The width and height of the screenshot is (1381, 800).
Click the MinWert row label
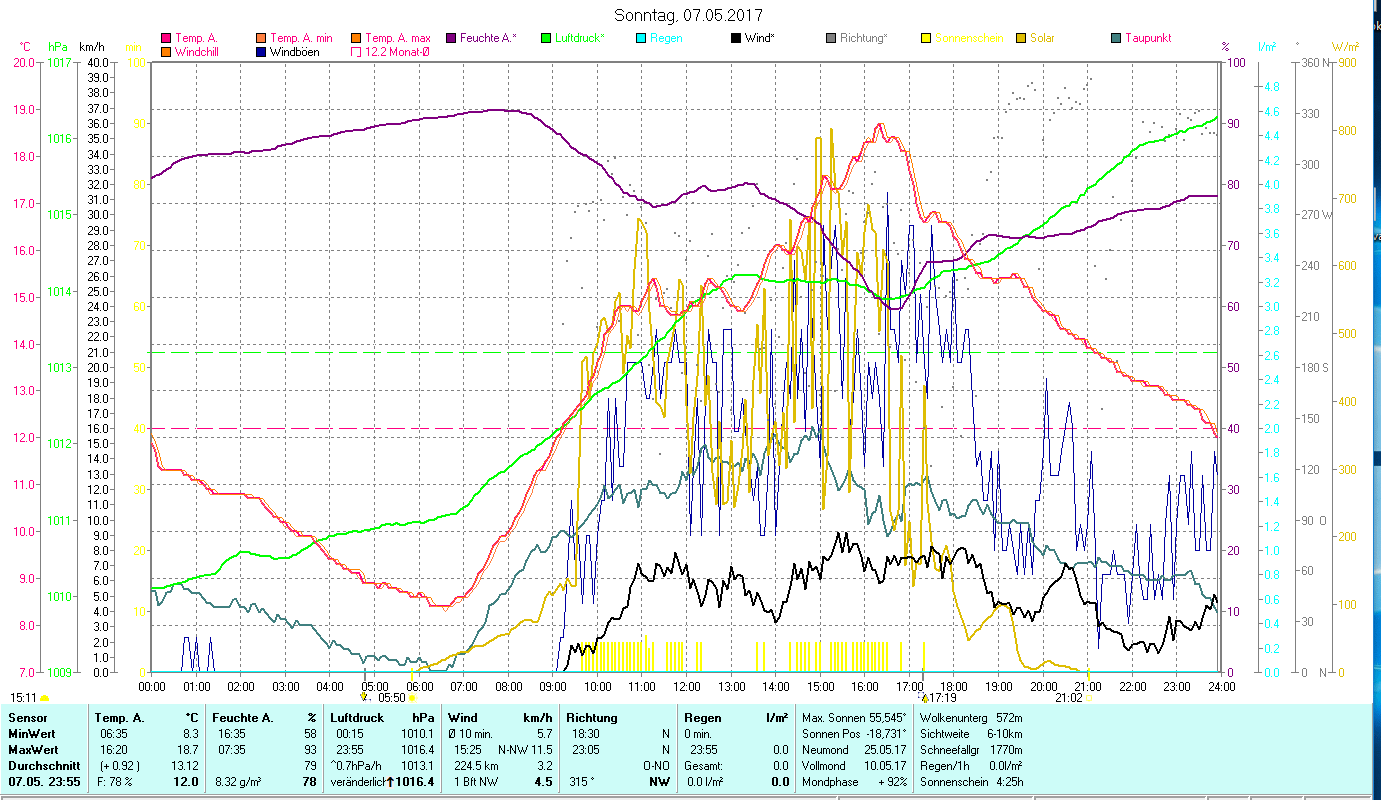pyautogui.click(x=32, y=734)
